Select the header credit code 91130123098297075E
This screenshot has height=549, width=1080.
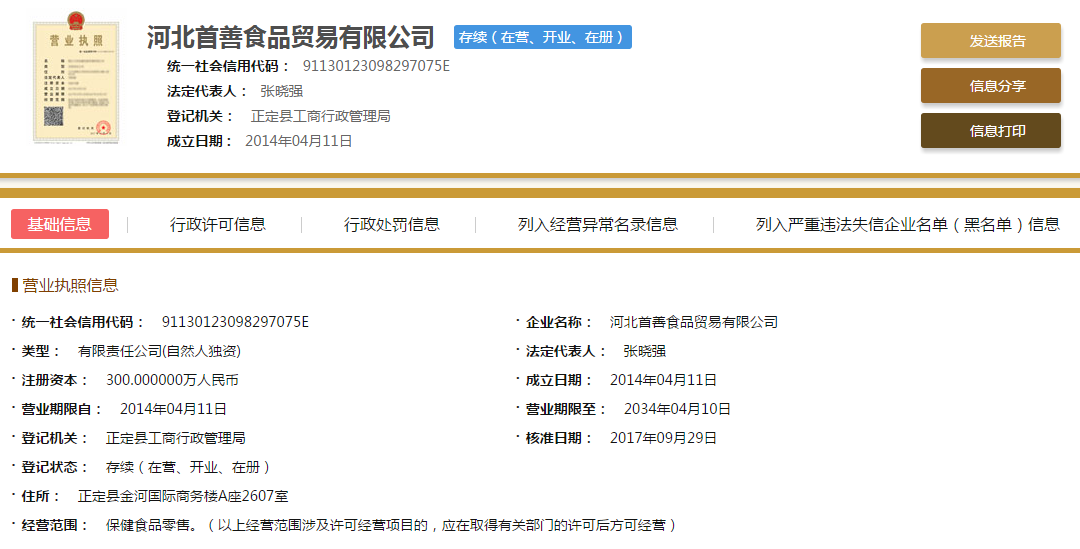tap(376, 66)
